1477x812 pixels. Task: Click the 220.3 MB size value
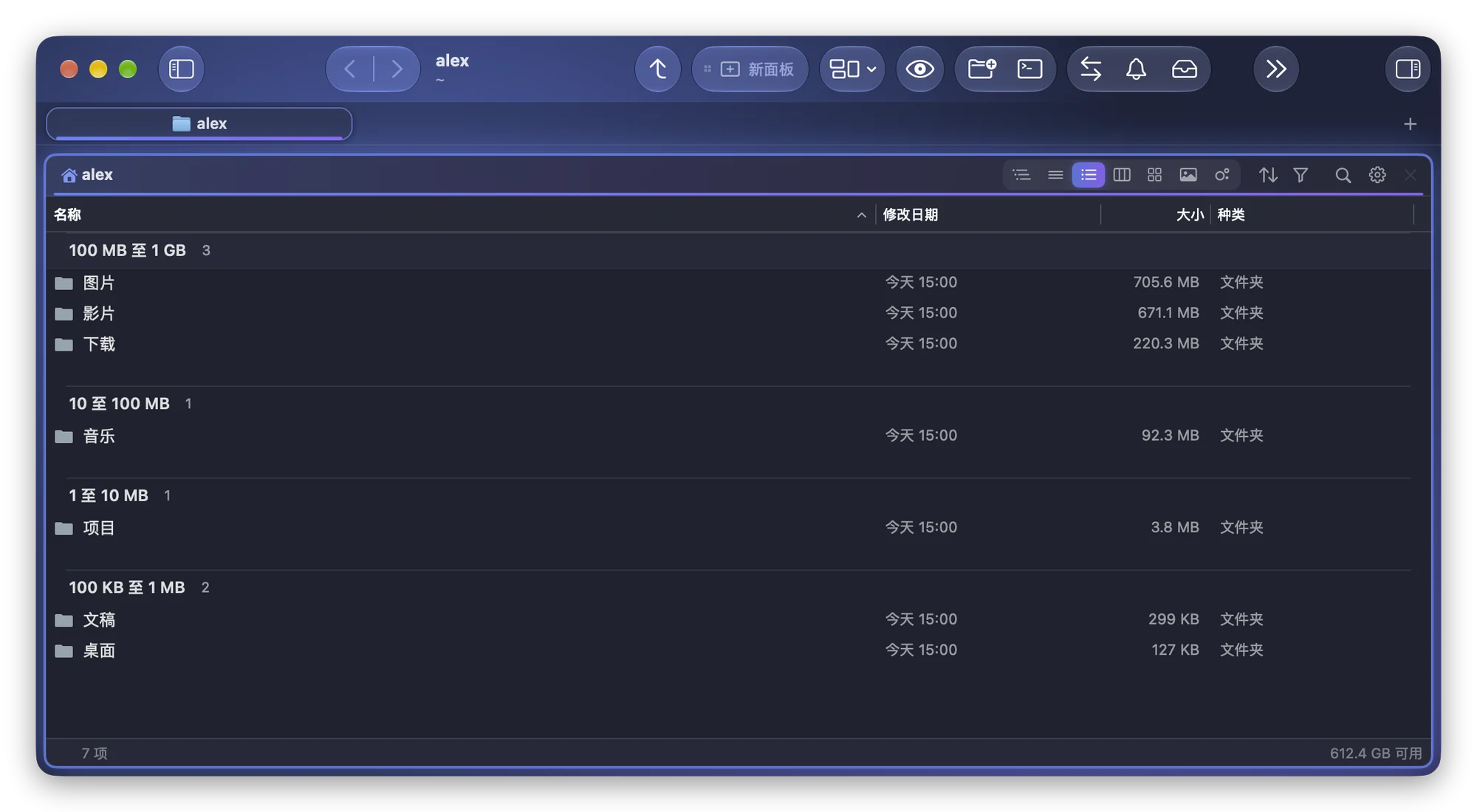1166,343
